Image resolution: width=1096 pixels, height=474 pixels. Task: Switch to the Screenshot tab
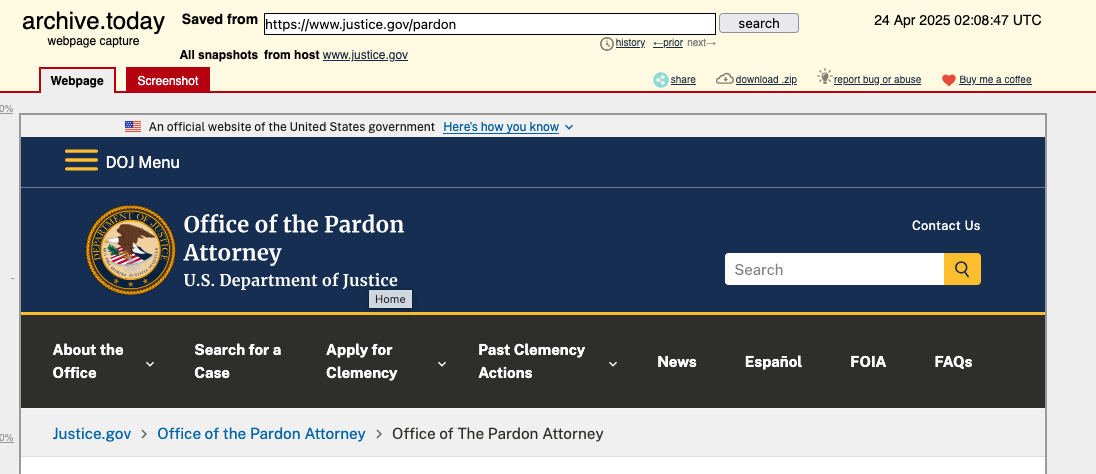168,80
